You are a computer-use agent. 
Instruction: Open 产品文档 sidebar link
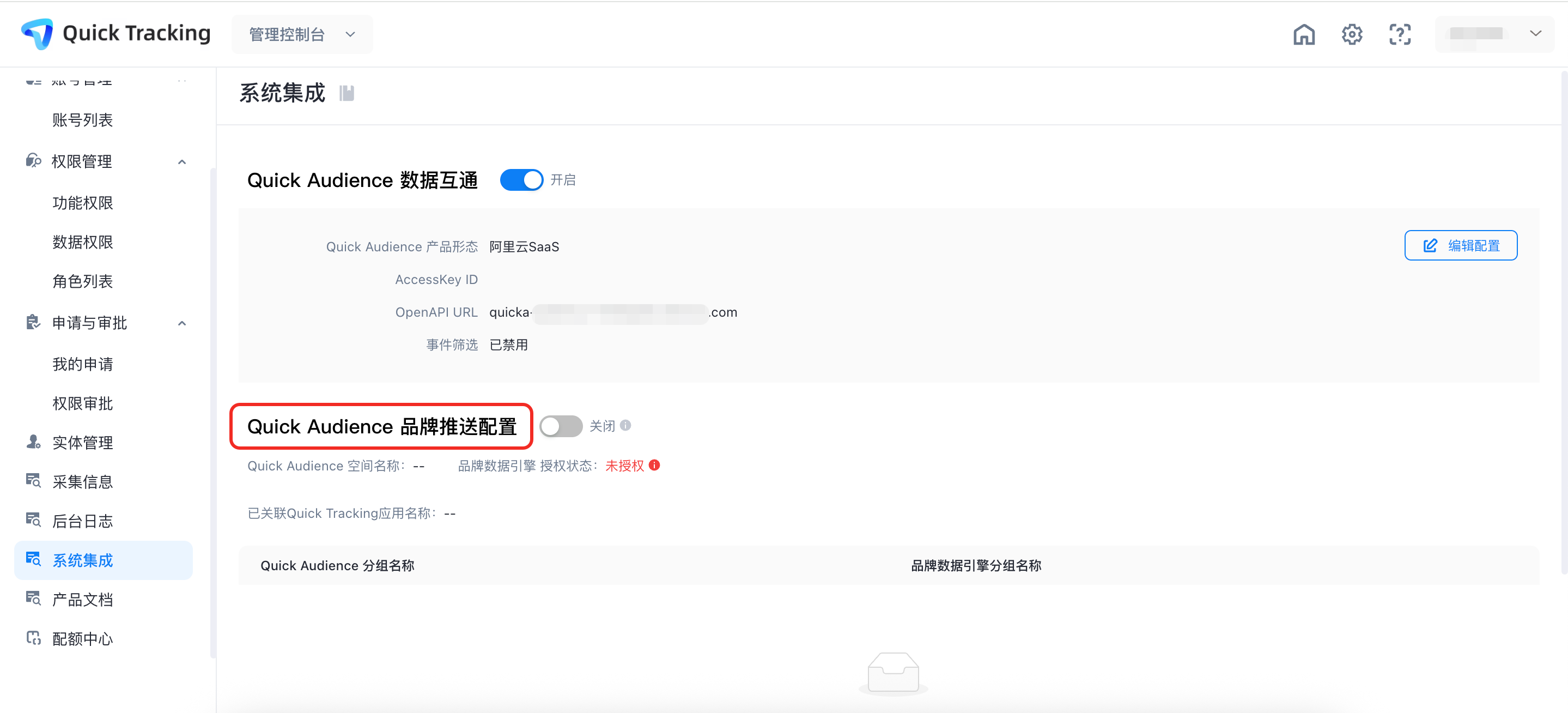pyautogui.click(x=83, y=600)
